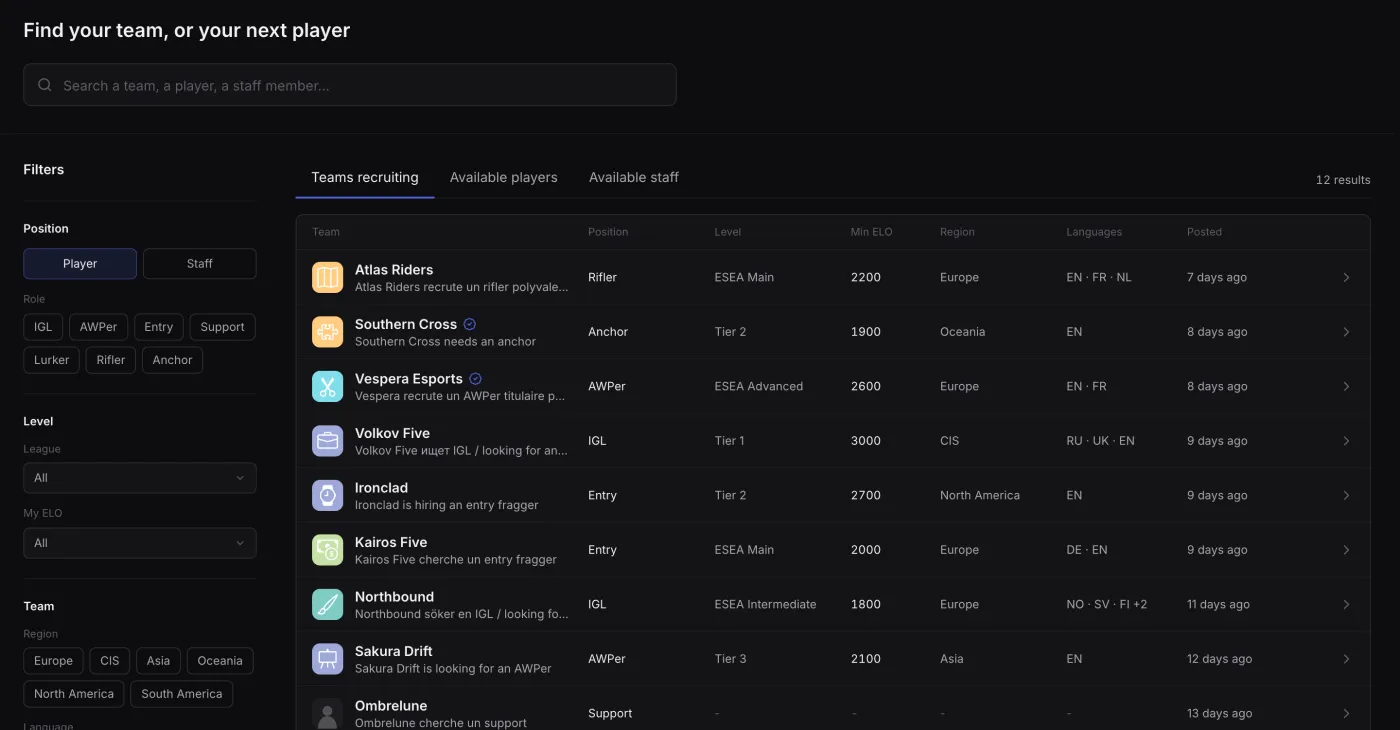Toggle the Oceania region filter
This screenshot has height=730, width=1400.
pyautogui.click(x=220, y=661)
